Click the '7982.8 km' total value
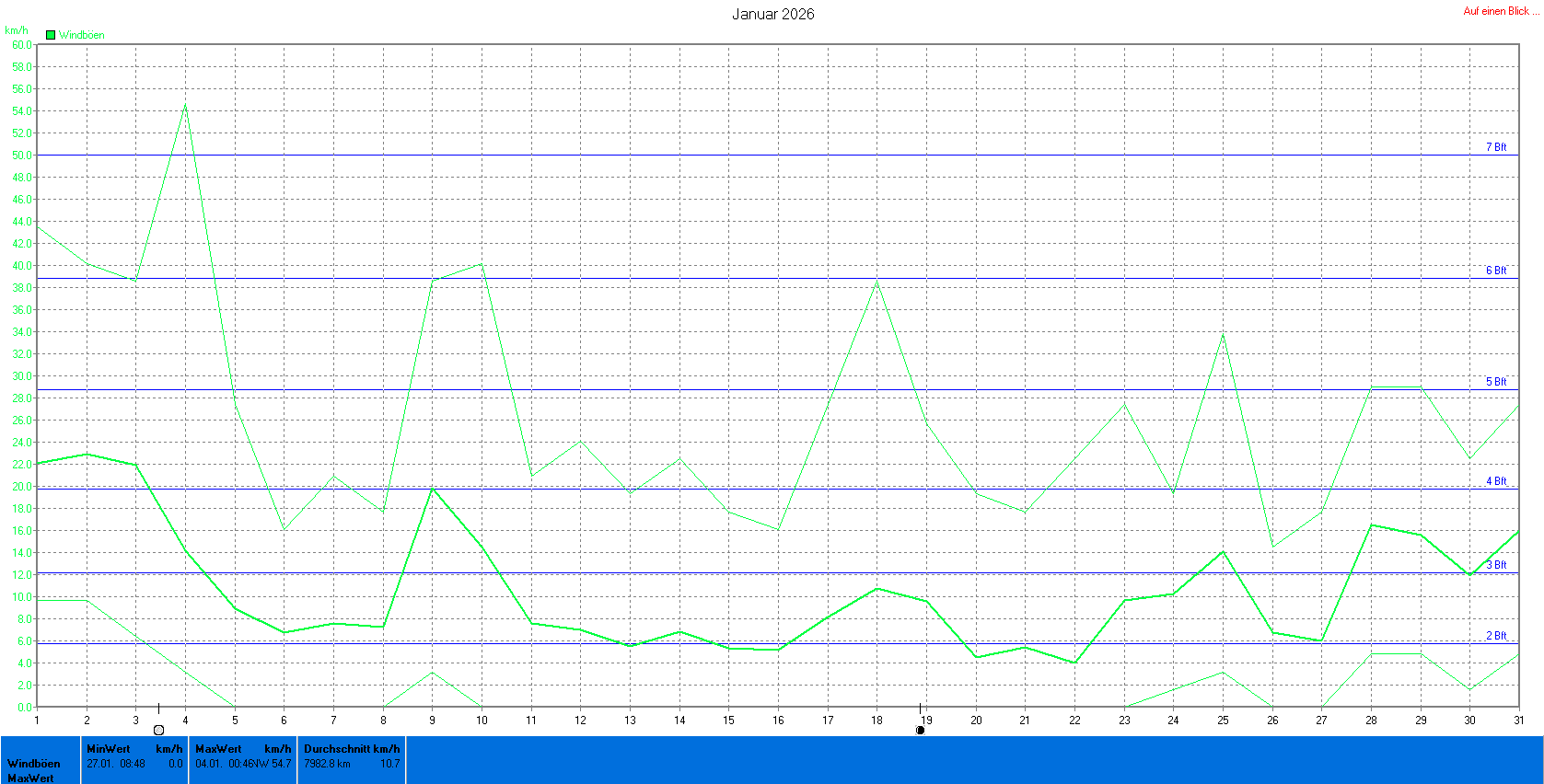1544x784 pixels. pyautogui.click(x=327, y=764)
